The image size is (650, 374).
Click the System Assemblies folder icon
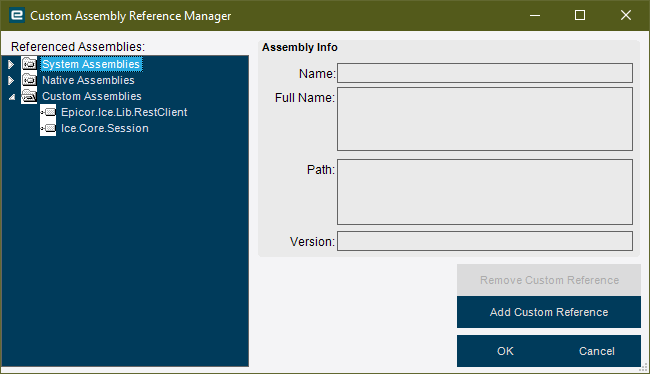pos(29,64)
